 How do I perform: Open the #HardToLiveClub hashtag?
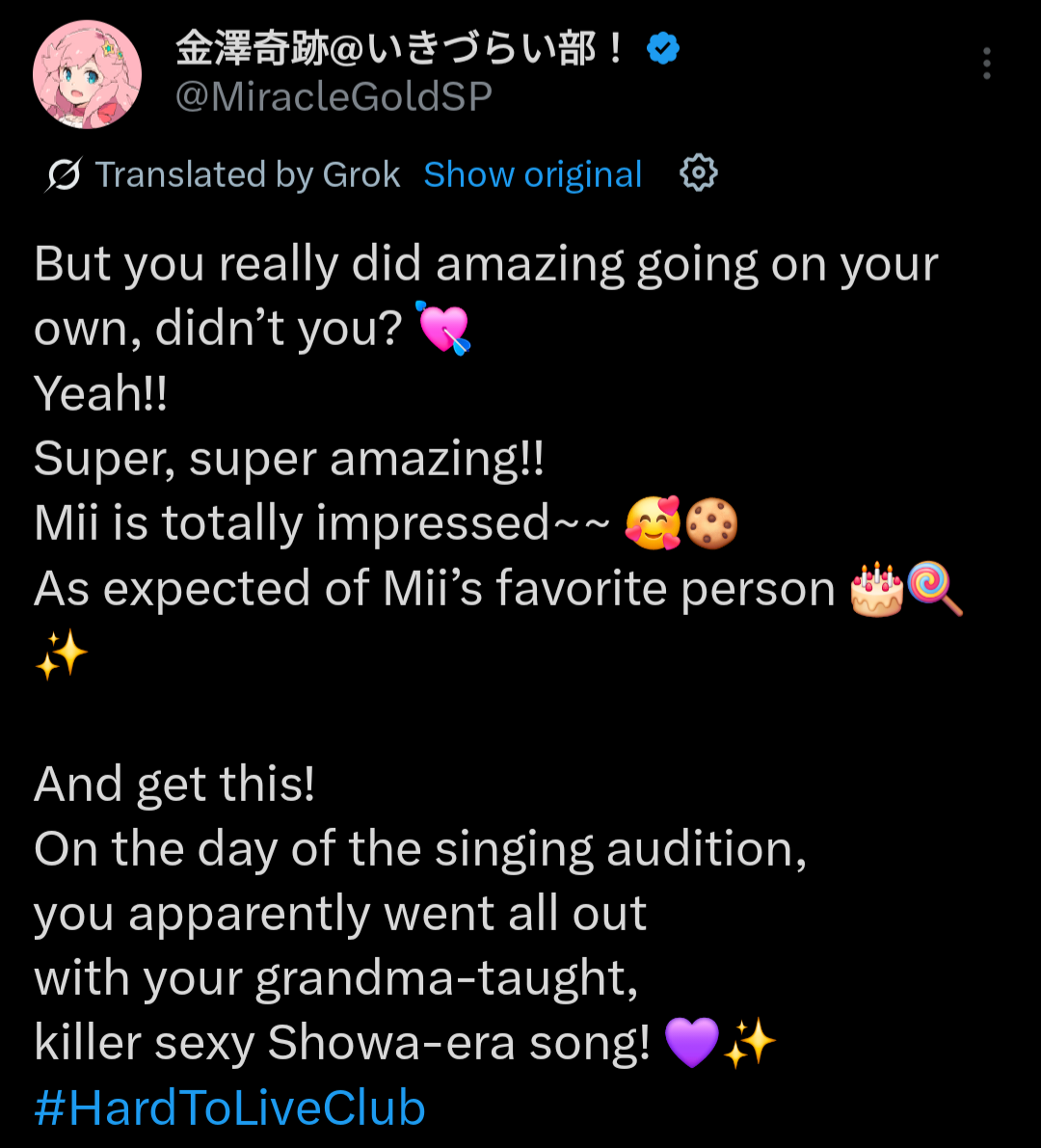229,1108
